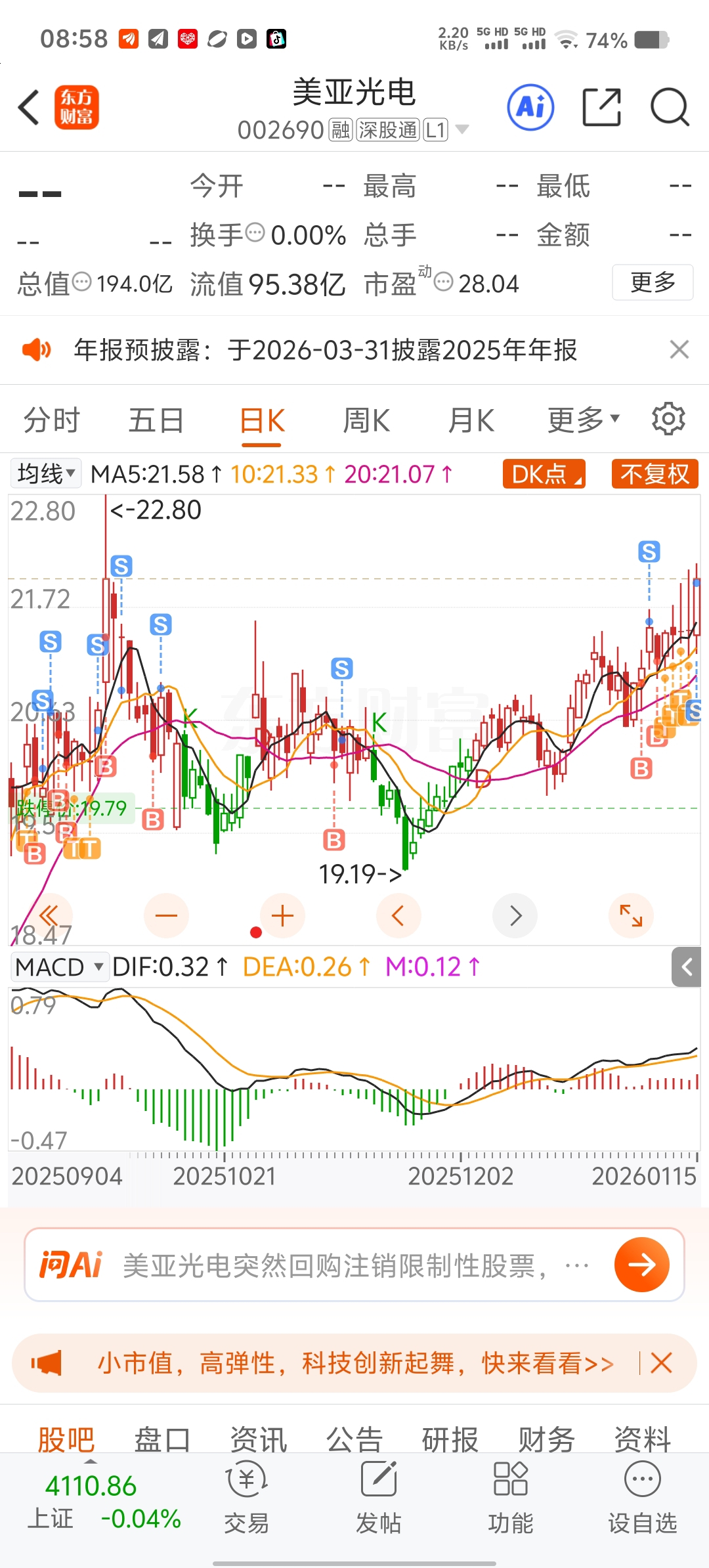Viewport: 709px width, 1568px height.
Task: Switch to 五日 chart tab
Action: pyautogui.click(x=156, y=420)
